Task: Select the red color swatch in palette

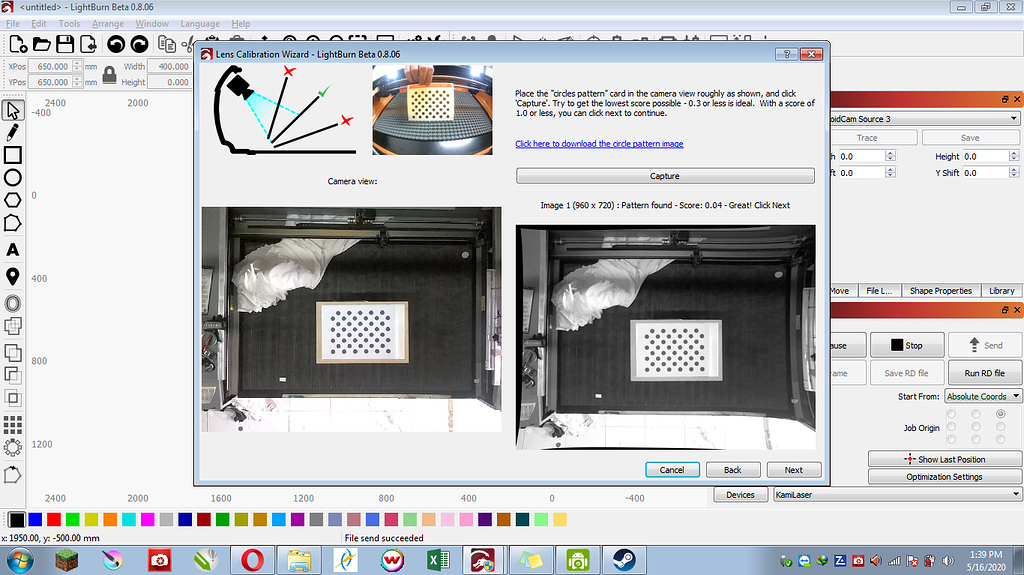Action: coord(54,519)
